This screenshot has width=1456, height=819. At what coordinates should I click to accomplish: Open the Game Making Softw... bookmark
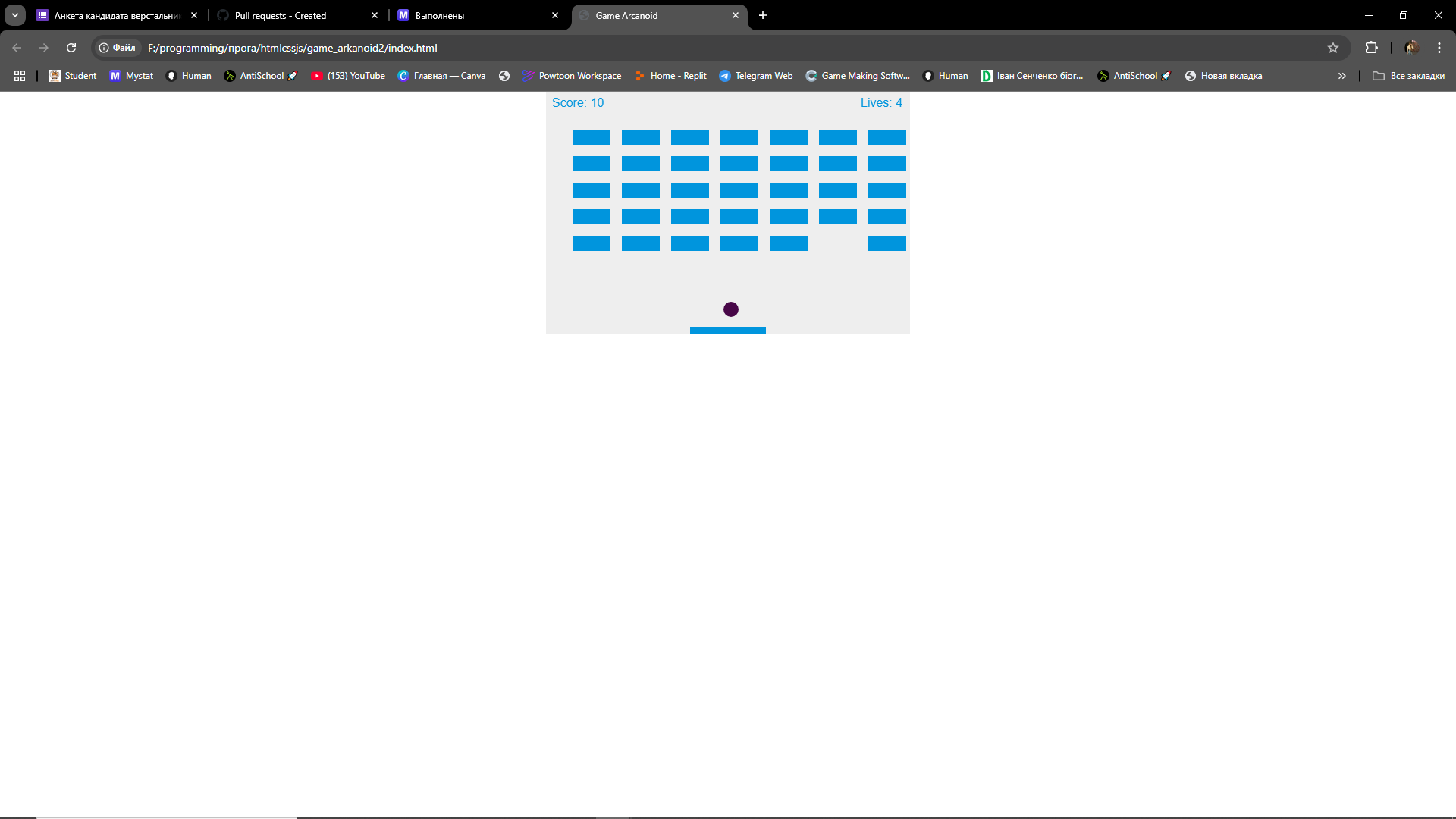[858, 76]
